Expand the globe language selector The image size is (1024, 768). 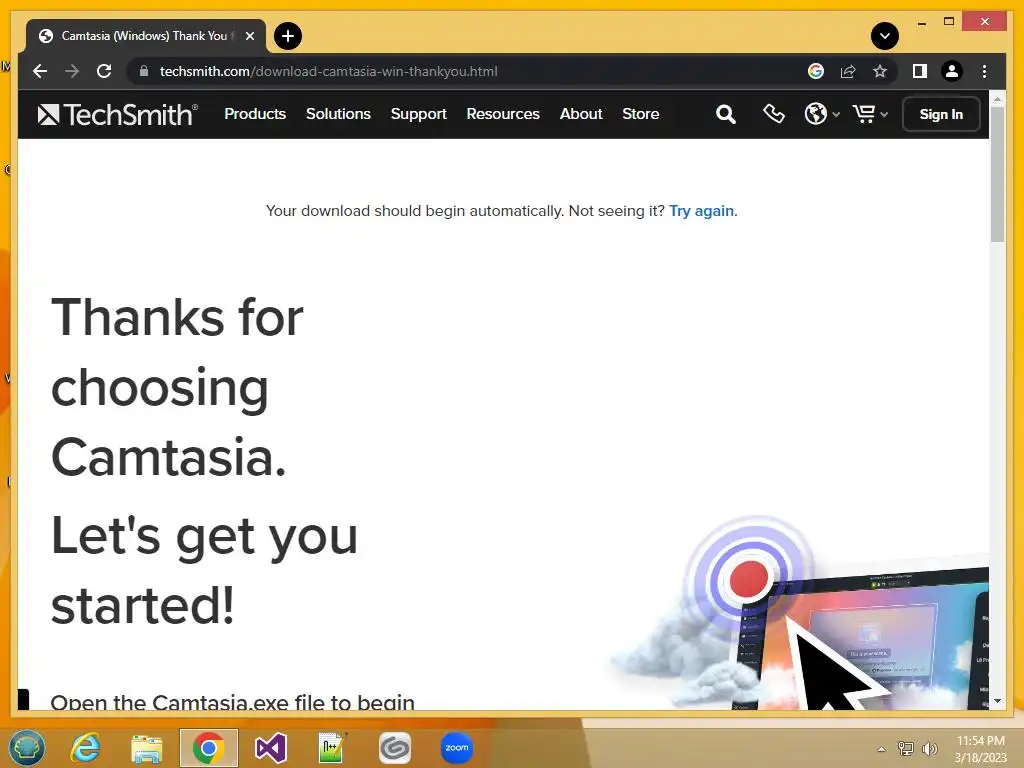[x=822, y=114]
